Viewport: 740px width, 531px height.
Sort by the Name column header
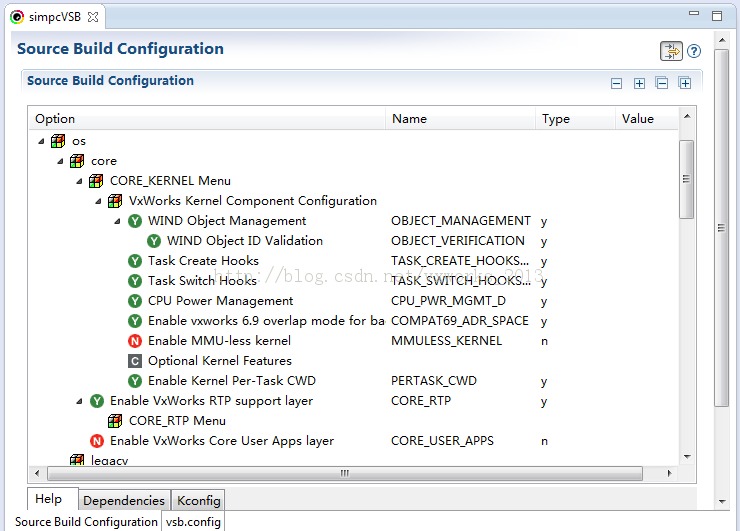[x=461, y=118]
